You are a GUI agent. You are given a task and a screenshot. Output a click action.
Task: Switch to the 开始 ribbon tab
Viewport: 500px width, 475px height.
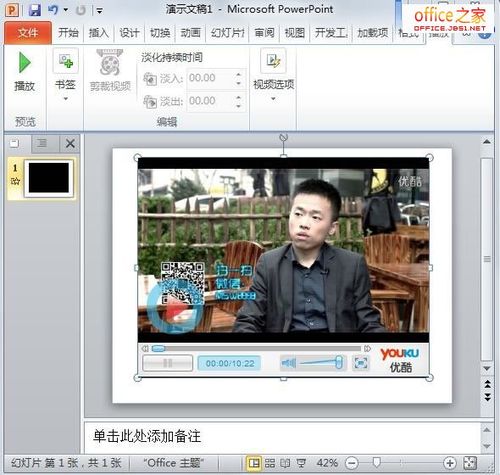[x=68, y=33]
